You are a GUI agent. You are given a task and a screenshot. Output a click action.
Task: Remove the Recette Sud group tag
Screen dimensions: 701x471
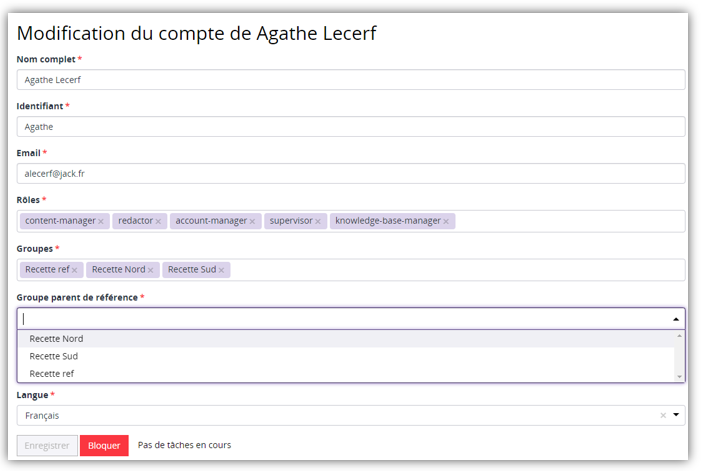[222, 270]
